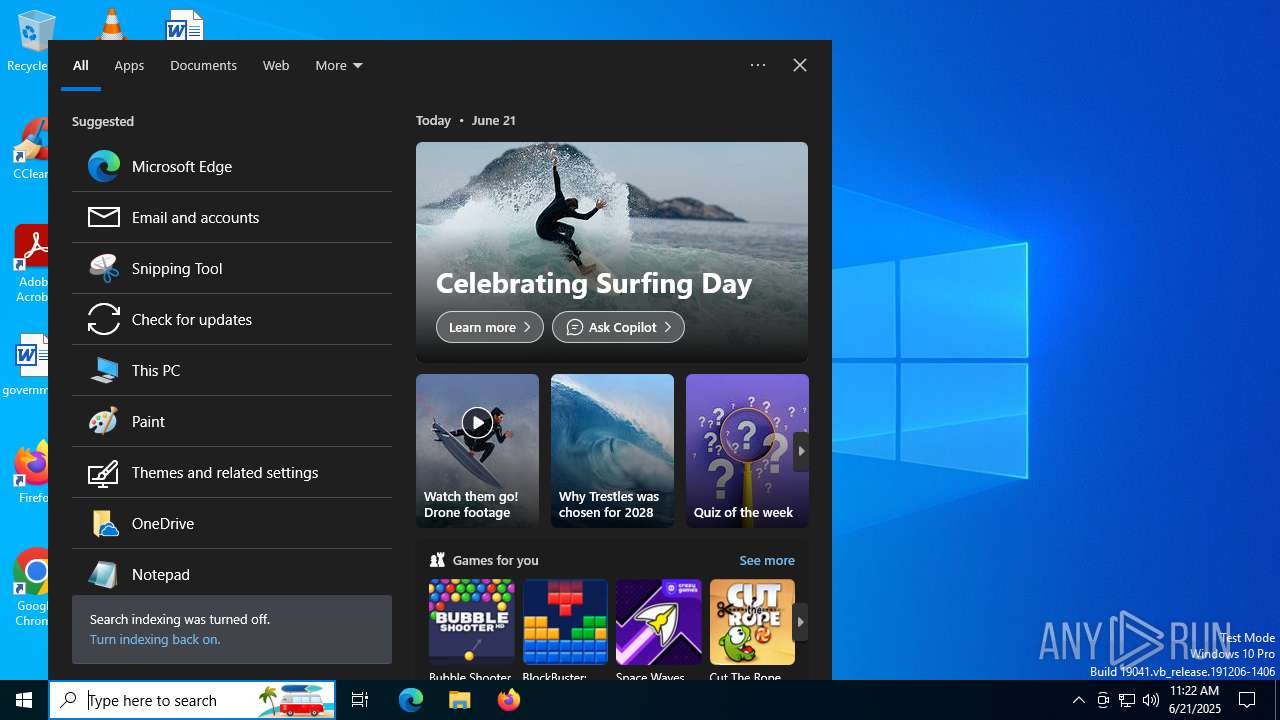Click Ask Copilot button

(x=618, y=327)
